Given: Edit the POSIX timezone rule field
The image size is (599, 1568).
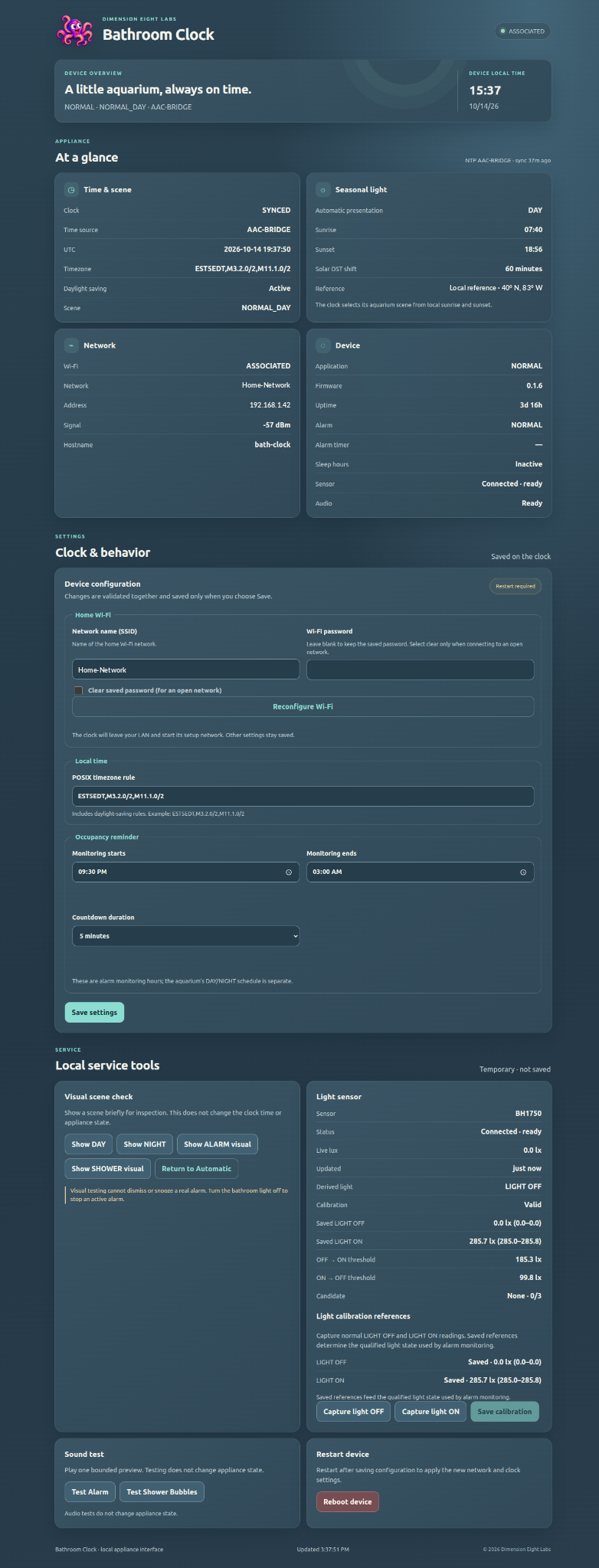Looking at the screenshot, I should (303, 796).
